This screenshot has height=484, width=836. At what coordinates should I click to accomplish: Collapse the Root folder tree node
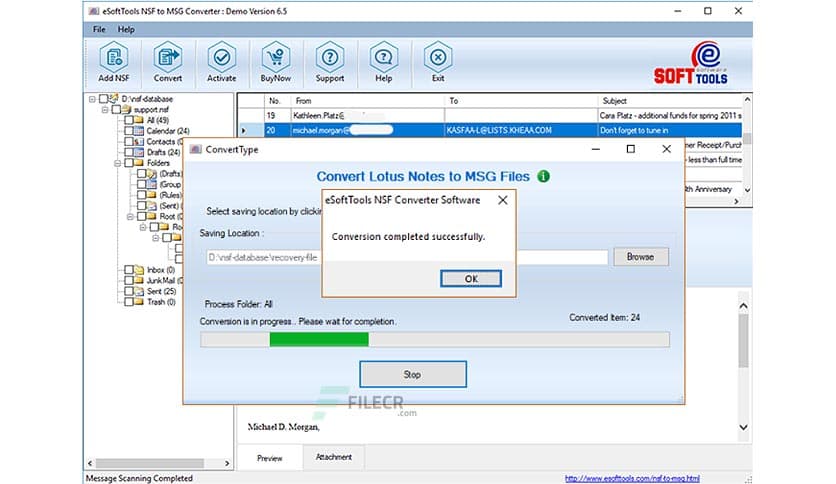(x=131, y=216)
